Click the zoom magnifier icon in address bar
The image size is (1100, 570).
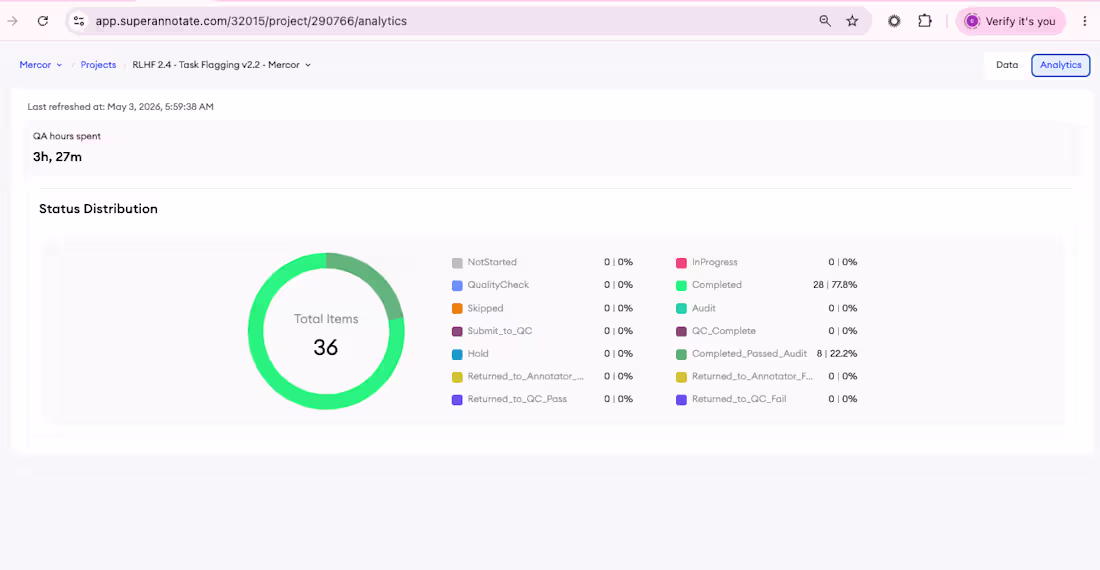pyautogui.click(x=825, y=21)
